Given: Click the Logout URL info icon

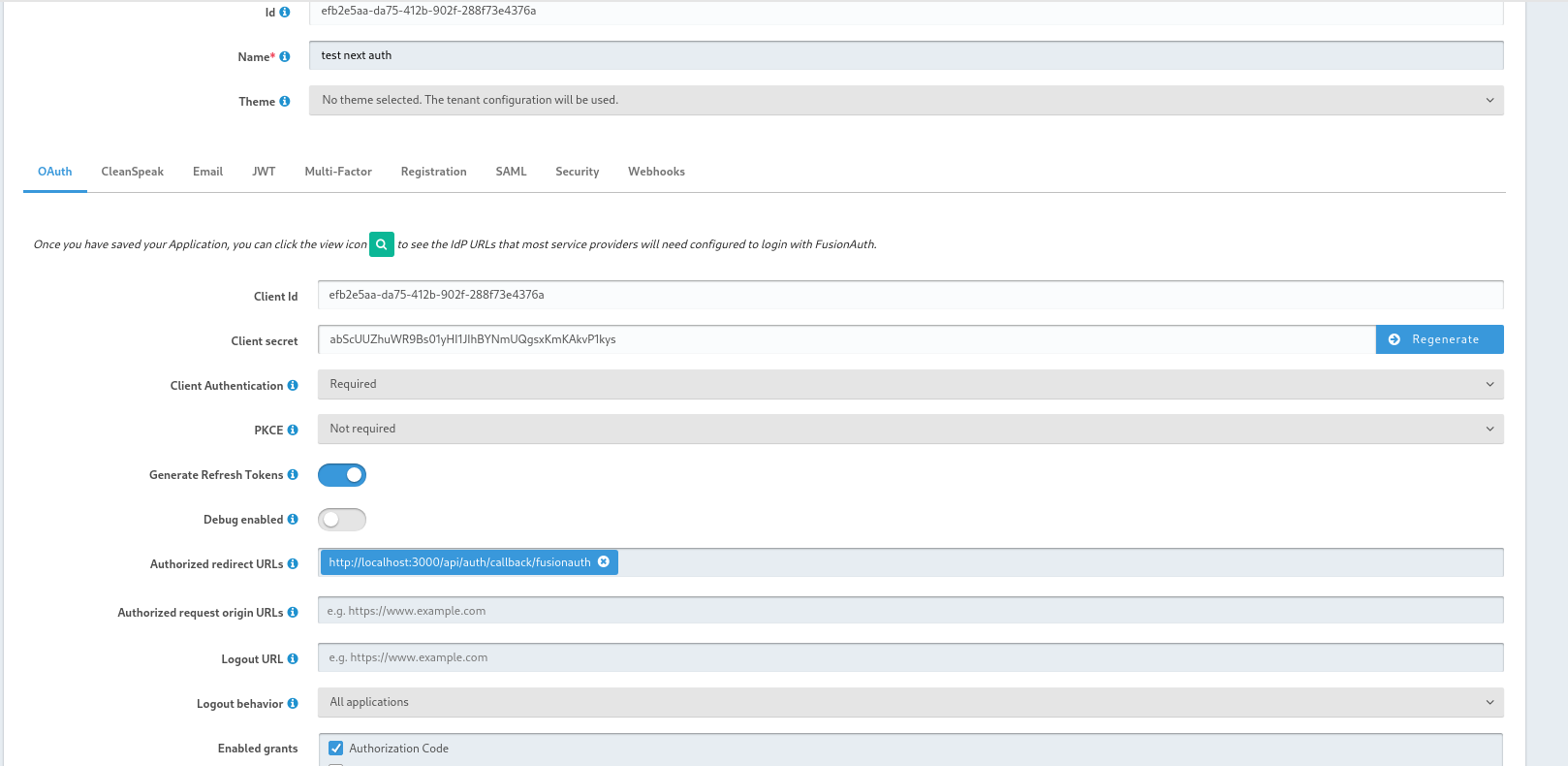Looking at the screenshot, I should point(293,659).
